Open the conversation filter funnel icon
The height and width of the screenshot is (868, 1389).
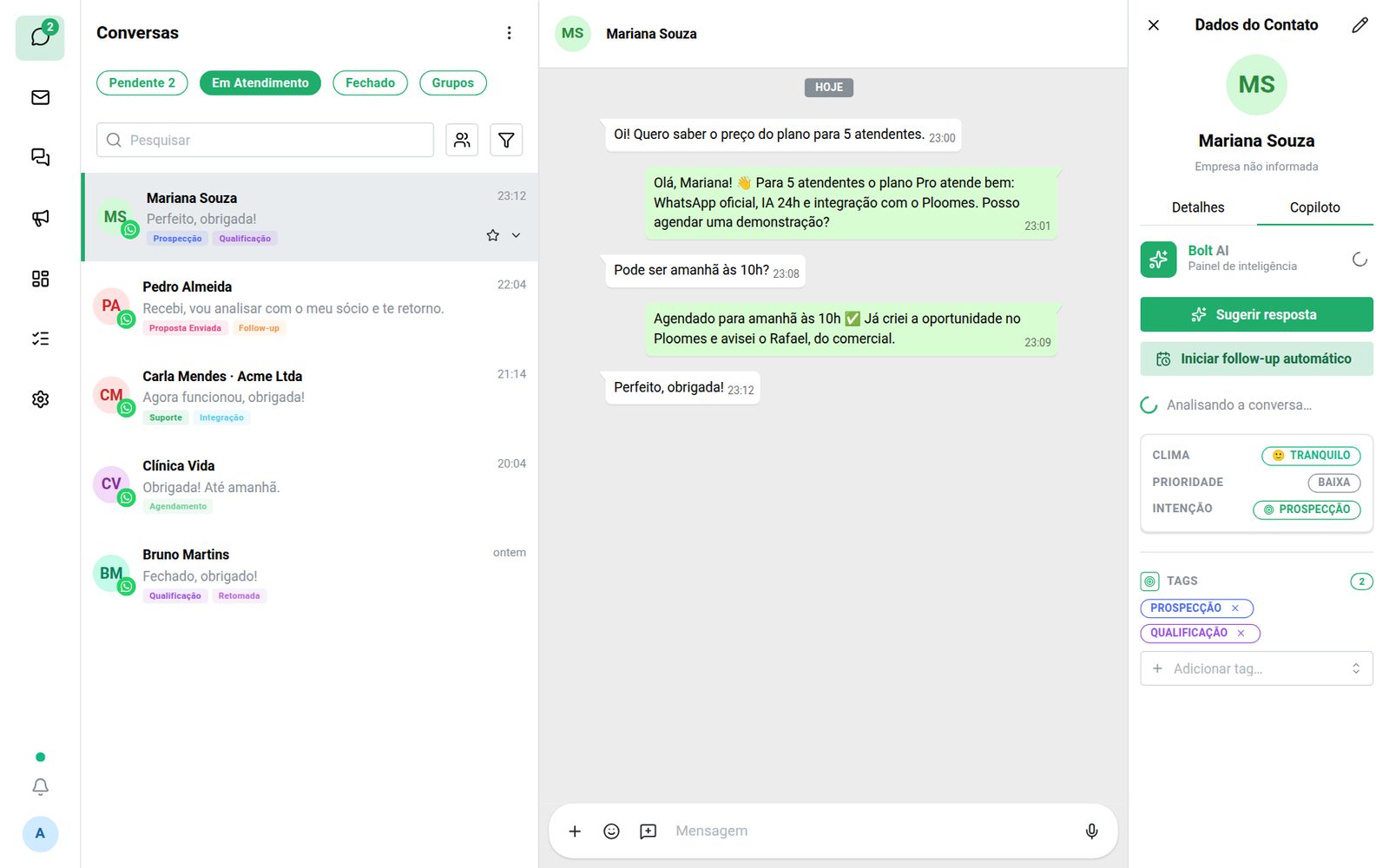click(x=506, y=140)
